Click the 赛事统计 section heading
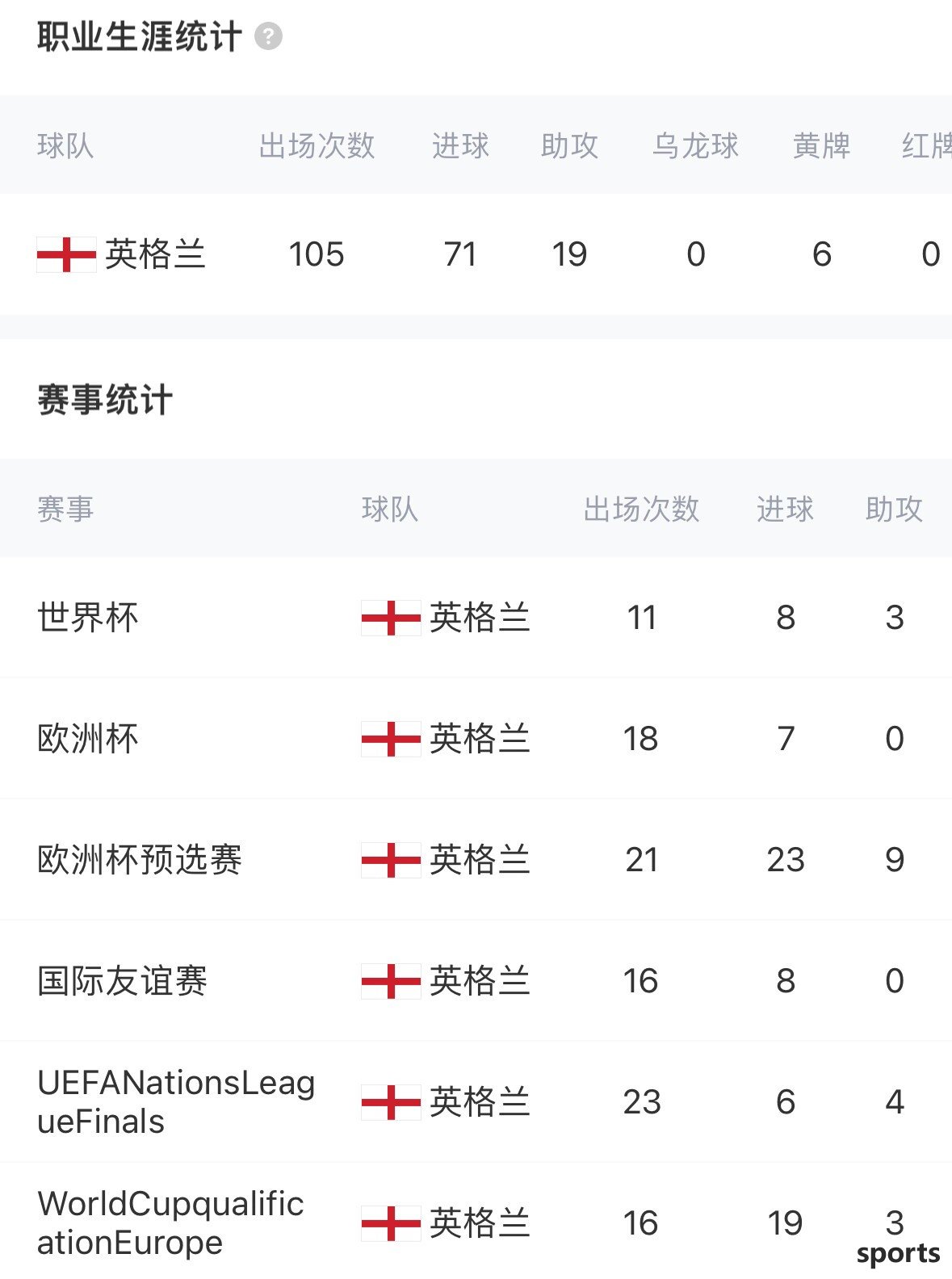The height and width of the screenshot is (1279, 952). (105, 400)
